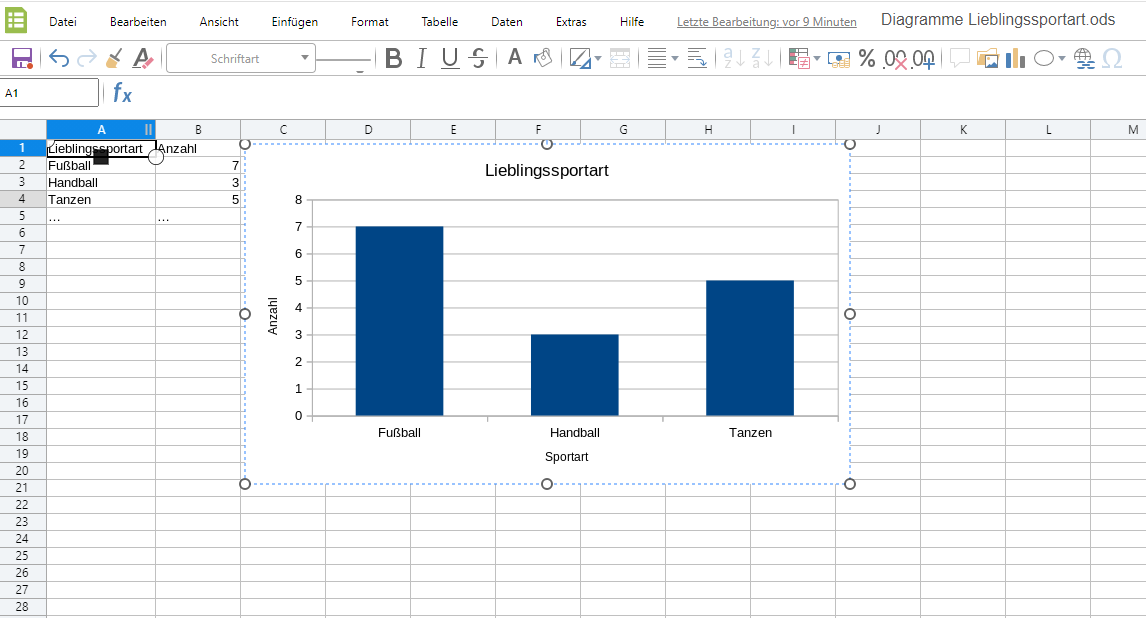Merge cells using the merge icon
The width and height of the screenshot is (1146, 618).
click(x=620, y=58)
